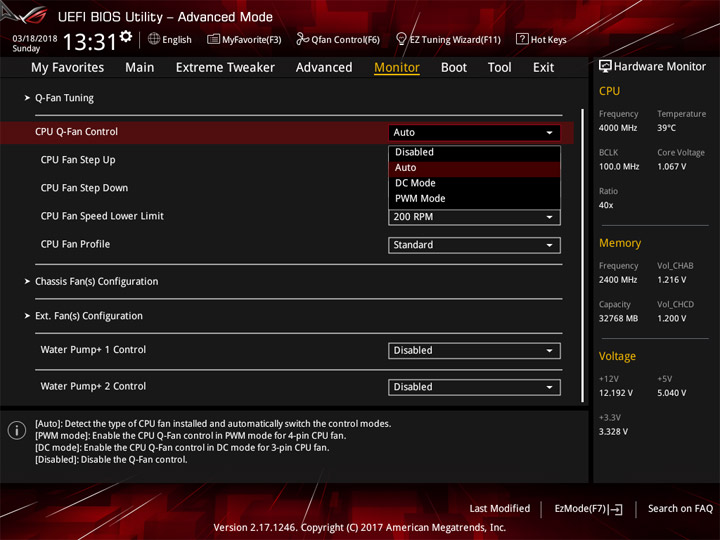The image size is (720, 540).
Task: Click the Ratio 40x value
Action: click(606, 205)
